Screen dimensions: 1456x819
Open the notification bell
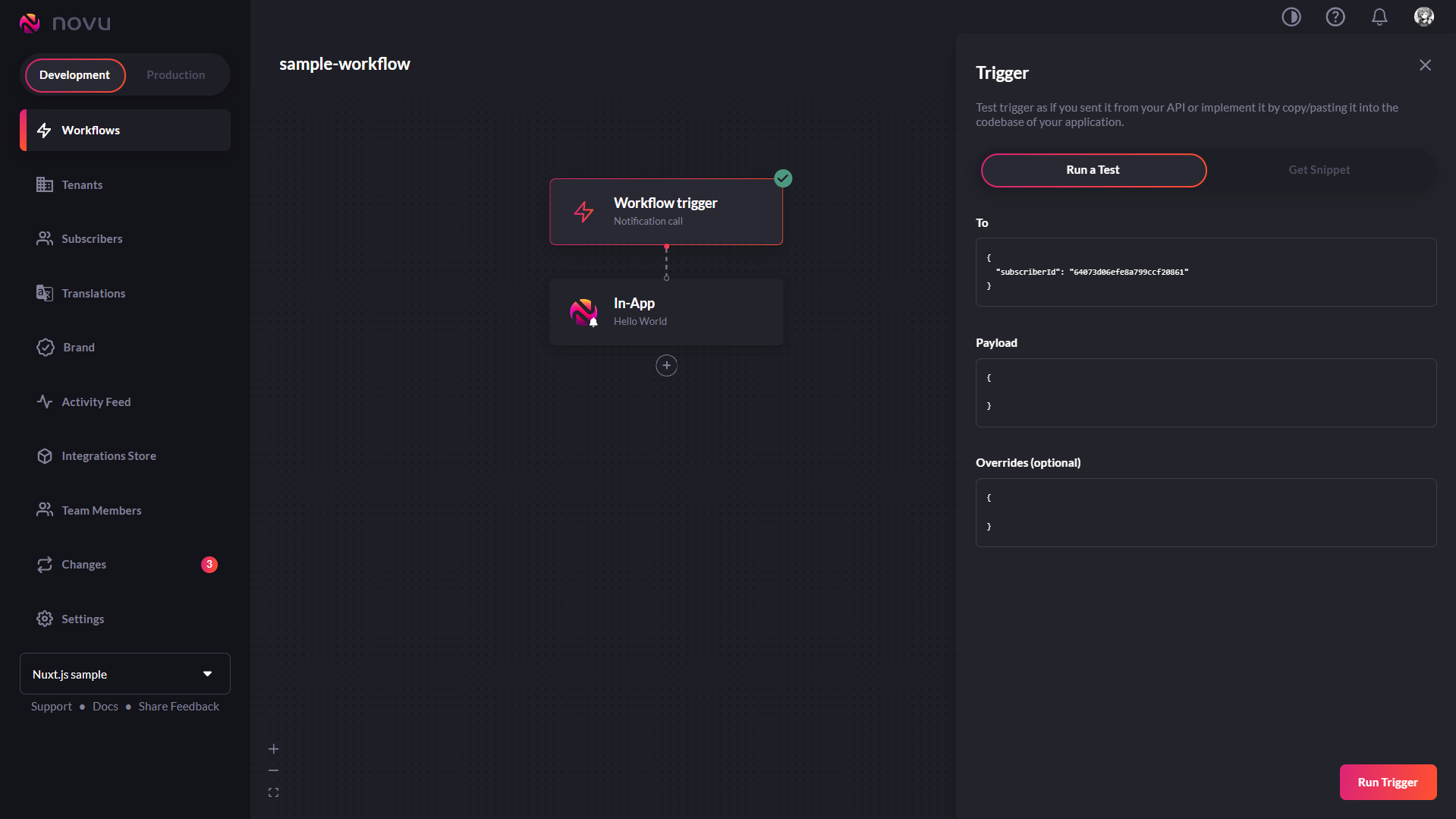click(x=1379, y=17)
